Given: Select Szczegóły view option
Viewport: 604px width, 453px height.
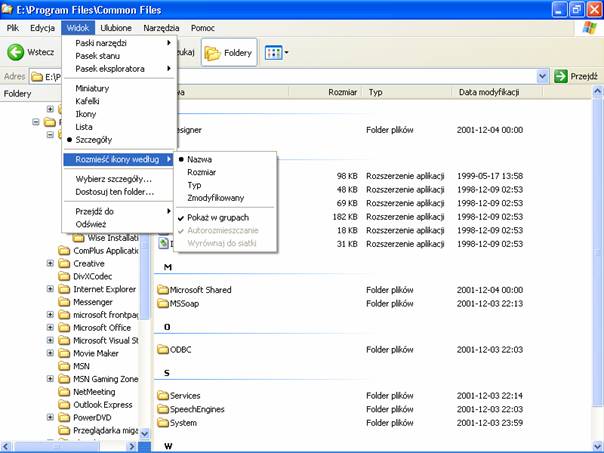Looking at the screenshot, I should coord(120,140).
